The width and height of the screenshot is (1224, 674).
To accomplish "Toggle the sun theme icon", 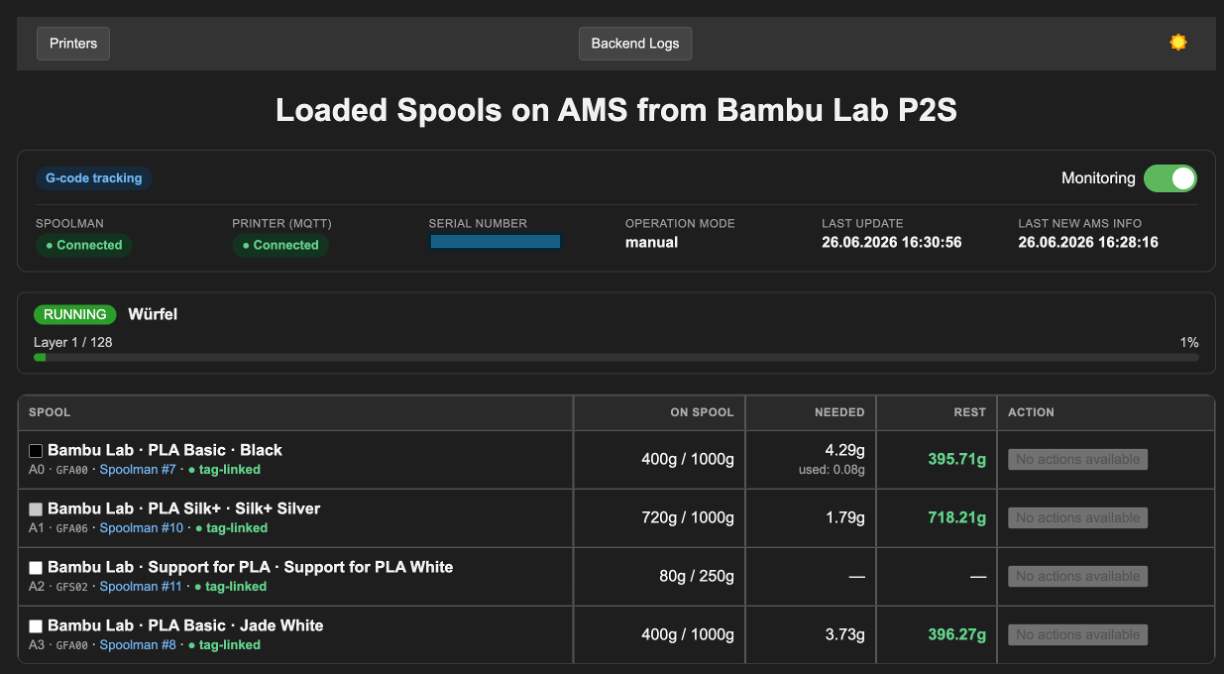I will coord(1178,42).
